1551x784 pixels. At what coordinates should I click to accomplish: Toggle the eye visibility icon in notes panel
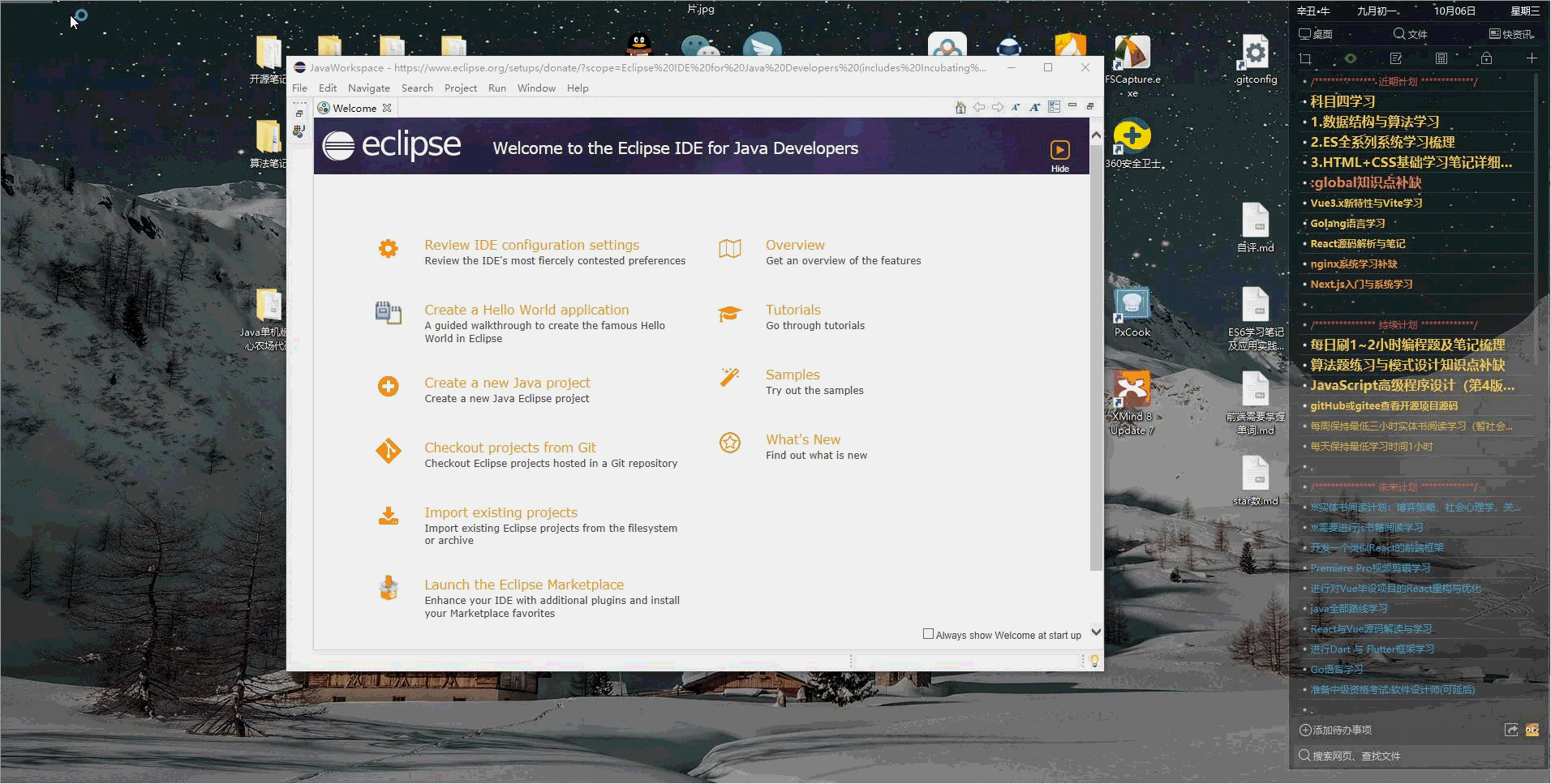pyautogui.click(x=1351, y=58)
